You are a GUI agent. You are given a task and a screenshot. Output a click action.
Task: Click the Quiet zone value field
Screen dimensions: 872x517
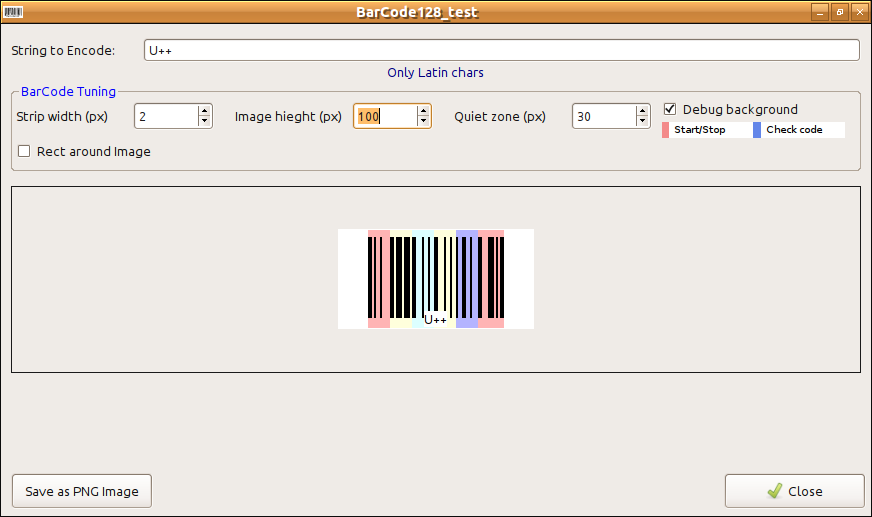coord(603,117)
